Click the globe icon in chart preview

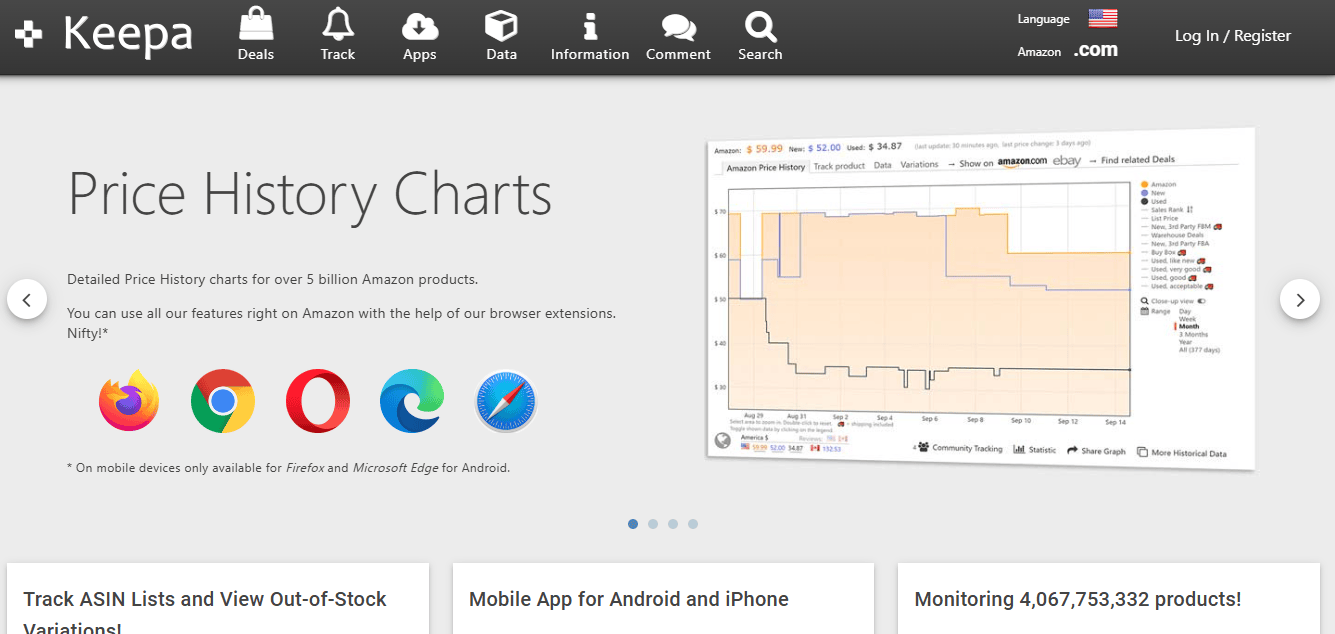point(722,441)
